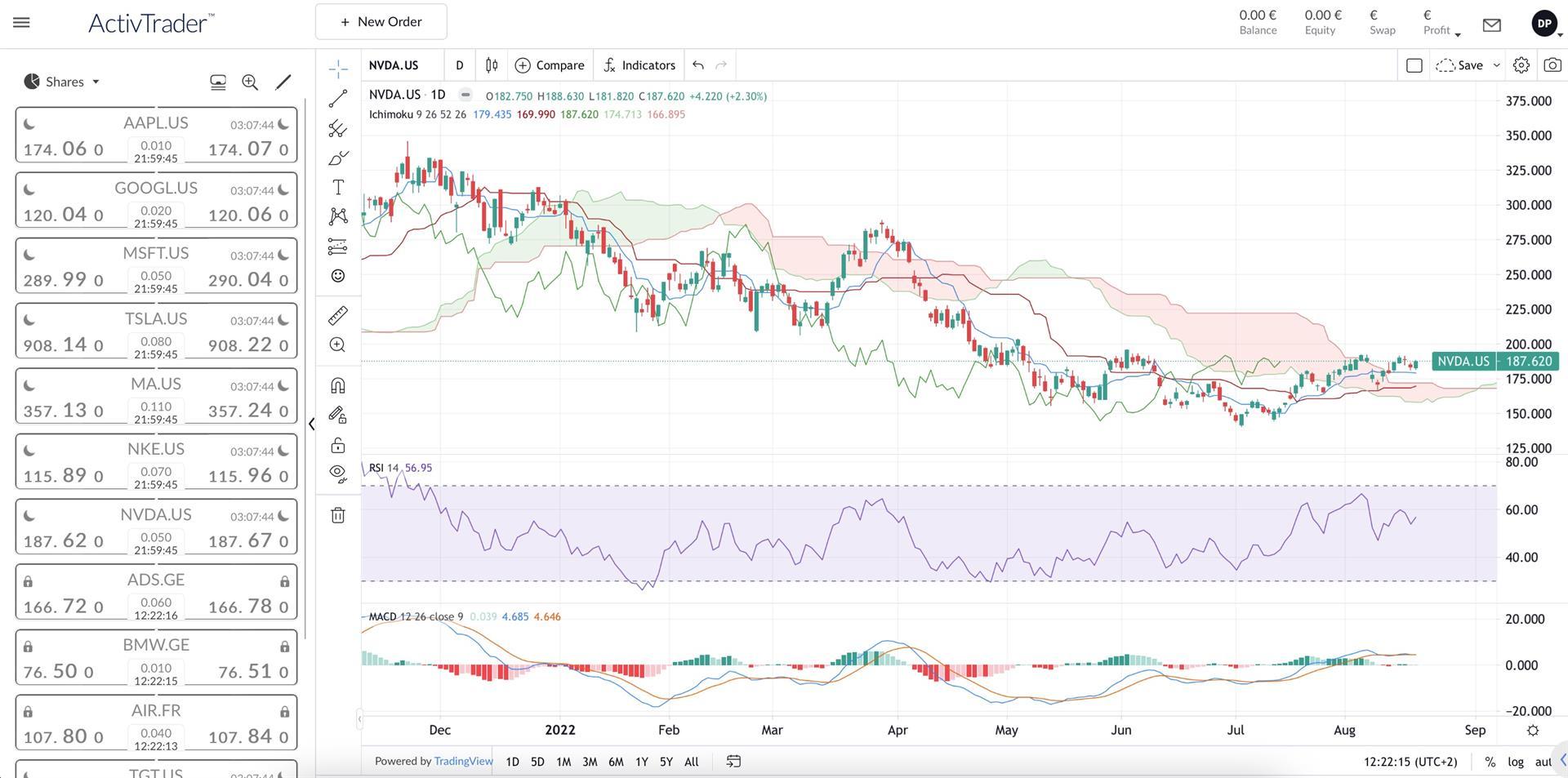Screen dimensions: 1568x778
Task: Select the brush drawing tool
Action: click(338, 158)
